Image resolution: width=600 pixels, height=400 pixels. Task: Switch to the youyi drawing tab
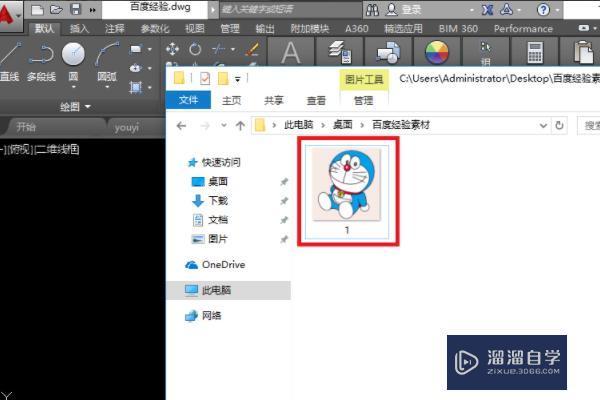pos(127,127)
